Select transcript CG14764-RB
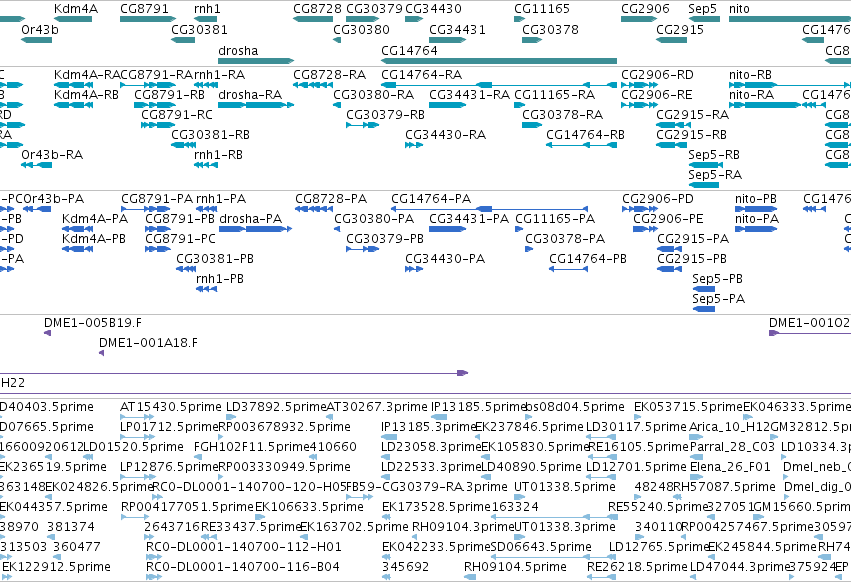 581,145
